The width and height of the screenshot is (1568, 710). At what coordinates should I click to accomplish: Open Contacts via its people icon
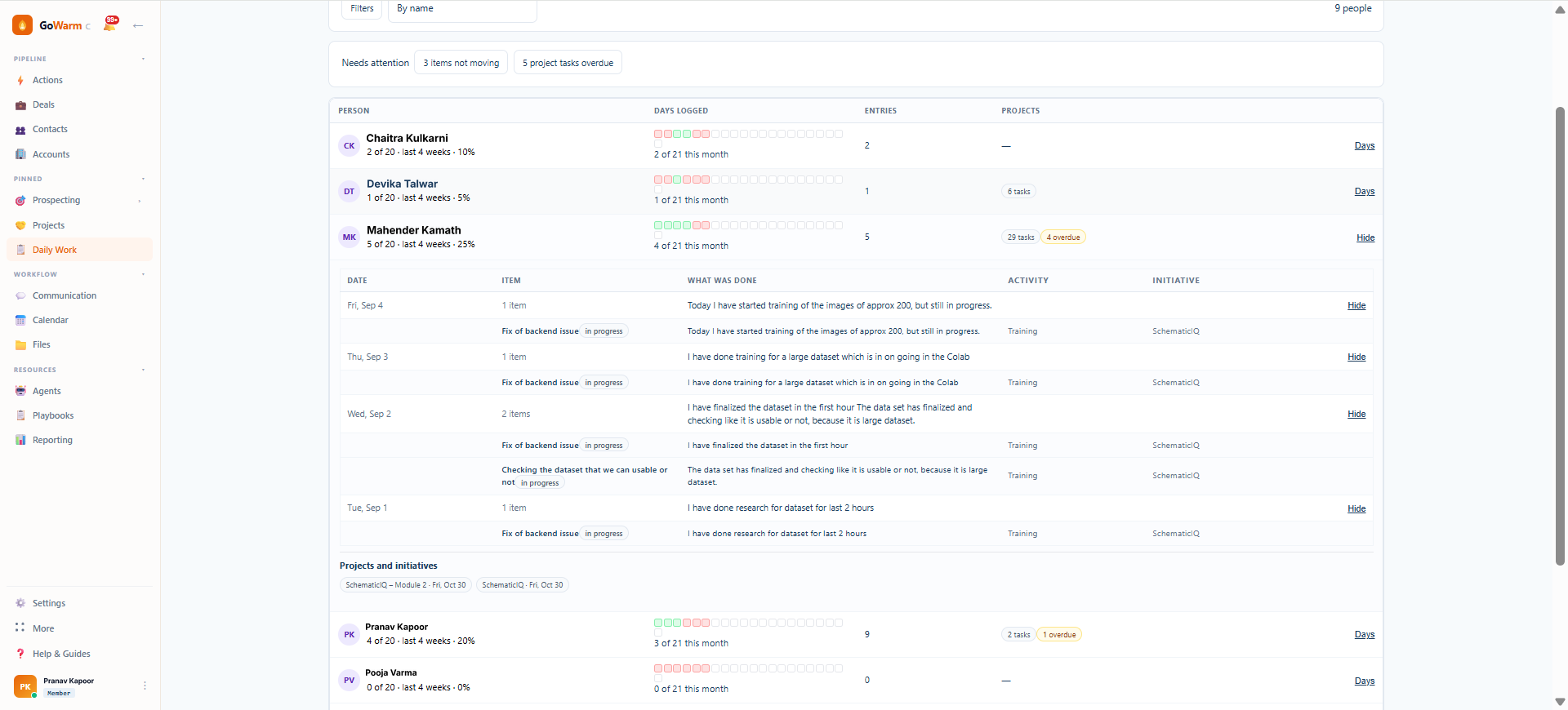coord(20,130)
